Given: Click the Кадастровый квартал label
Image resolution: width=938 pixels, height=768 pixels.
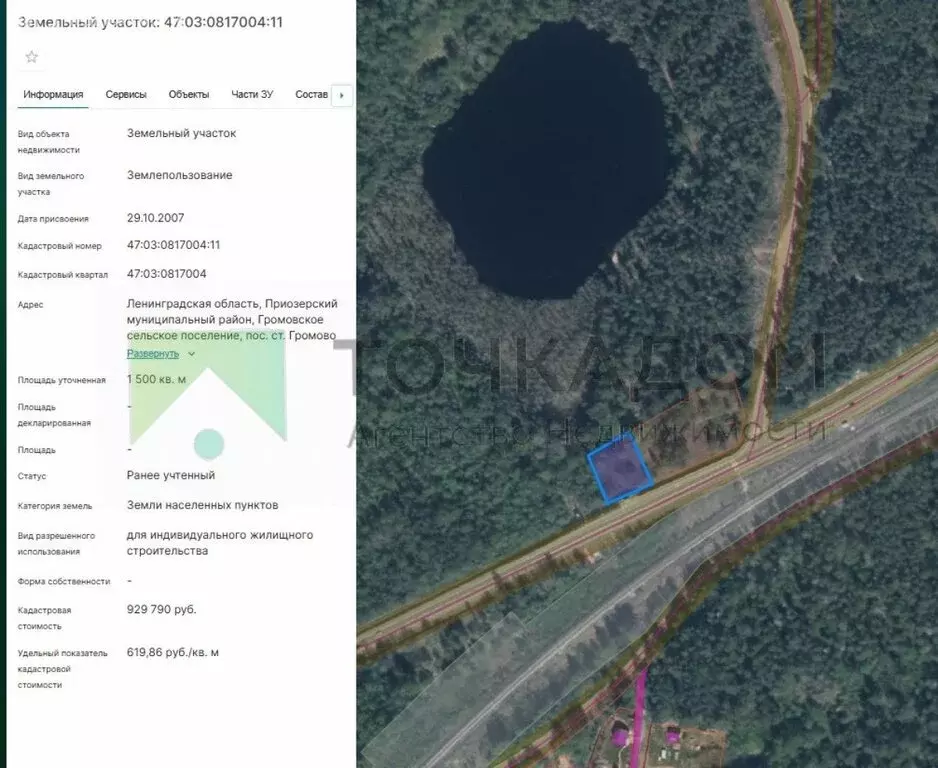Looking at the screenshot, I should pos(63,275).
